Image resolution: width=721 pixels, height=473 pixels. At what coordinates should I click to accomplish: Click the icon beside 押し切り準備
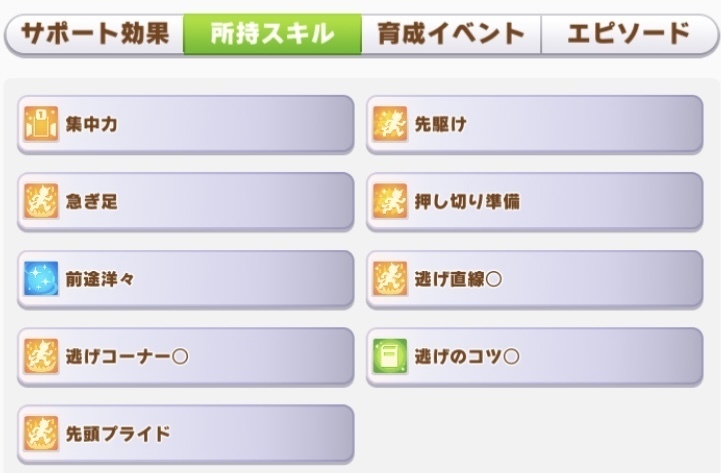[390, 201]
